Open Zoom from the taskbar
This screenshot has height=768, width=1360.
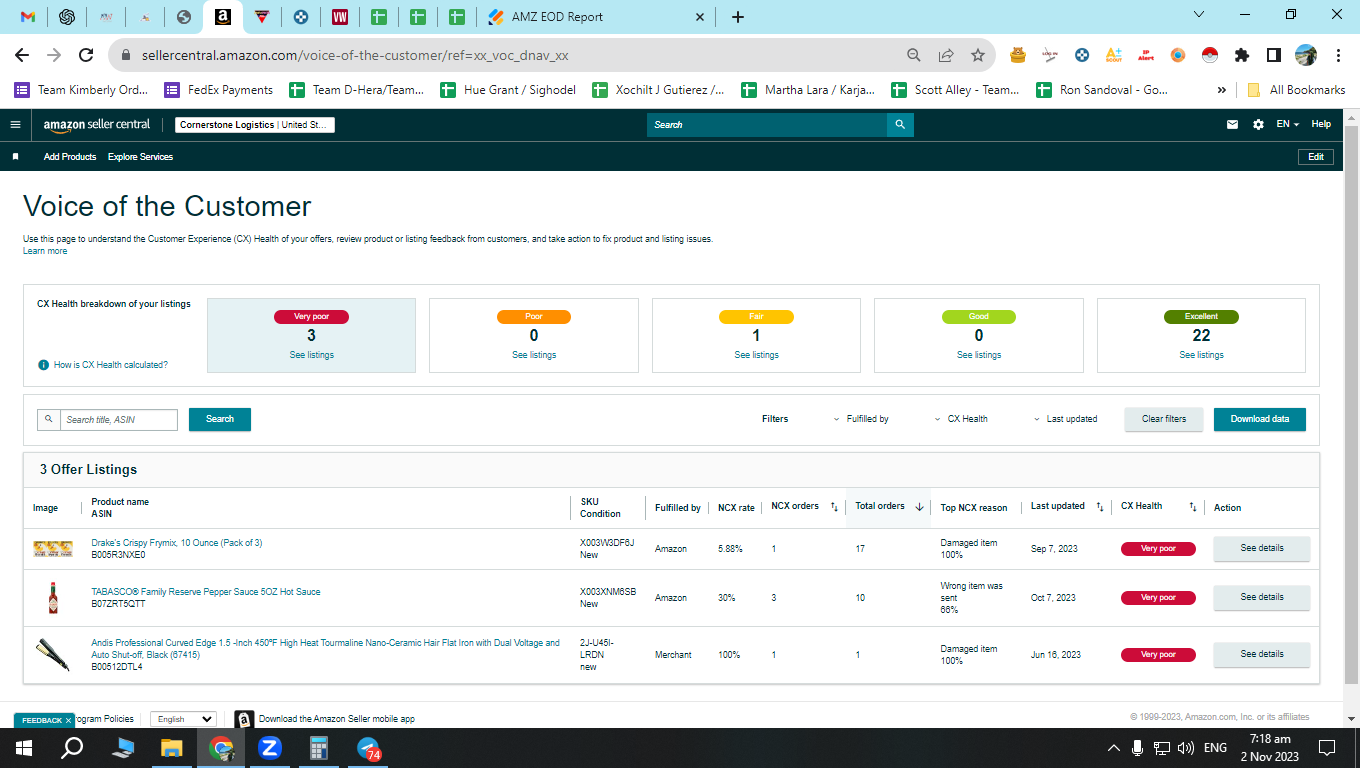pos(270,748)
